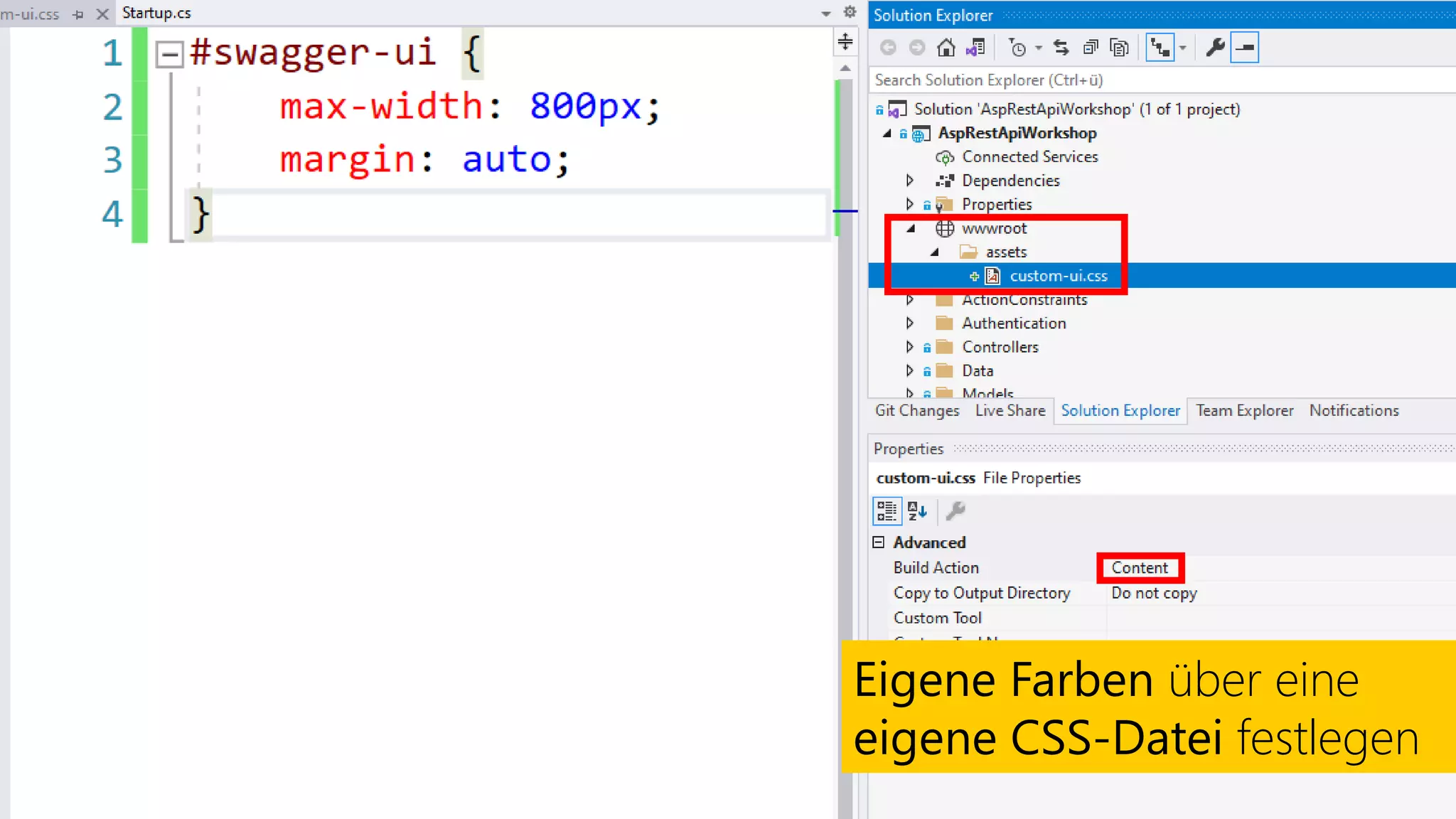
Task: Click the custom-ui.css file icon
Action: pyautogui.click(x=992, y=276)
